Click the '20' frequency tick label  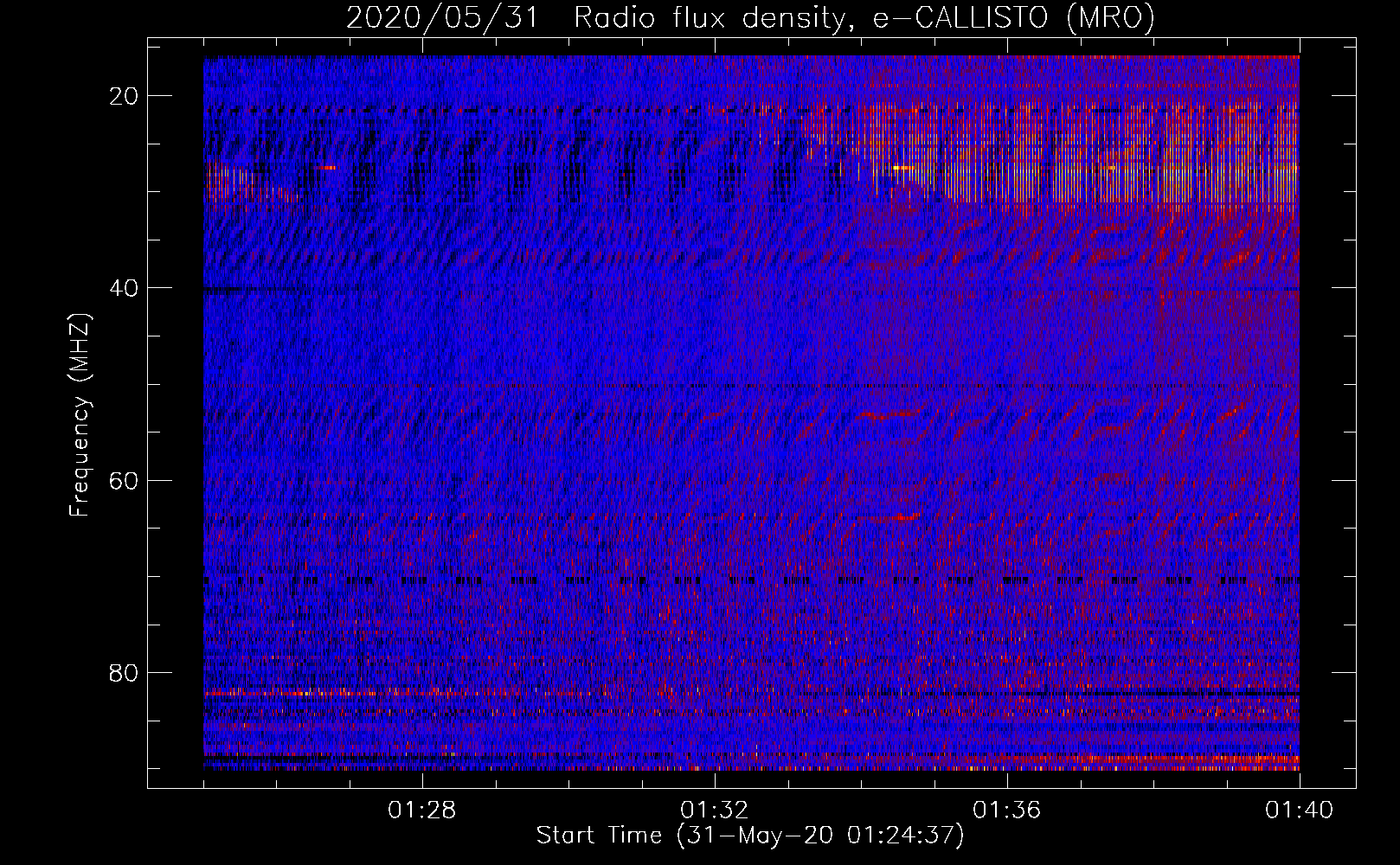point(125,96)
